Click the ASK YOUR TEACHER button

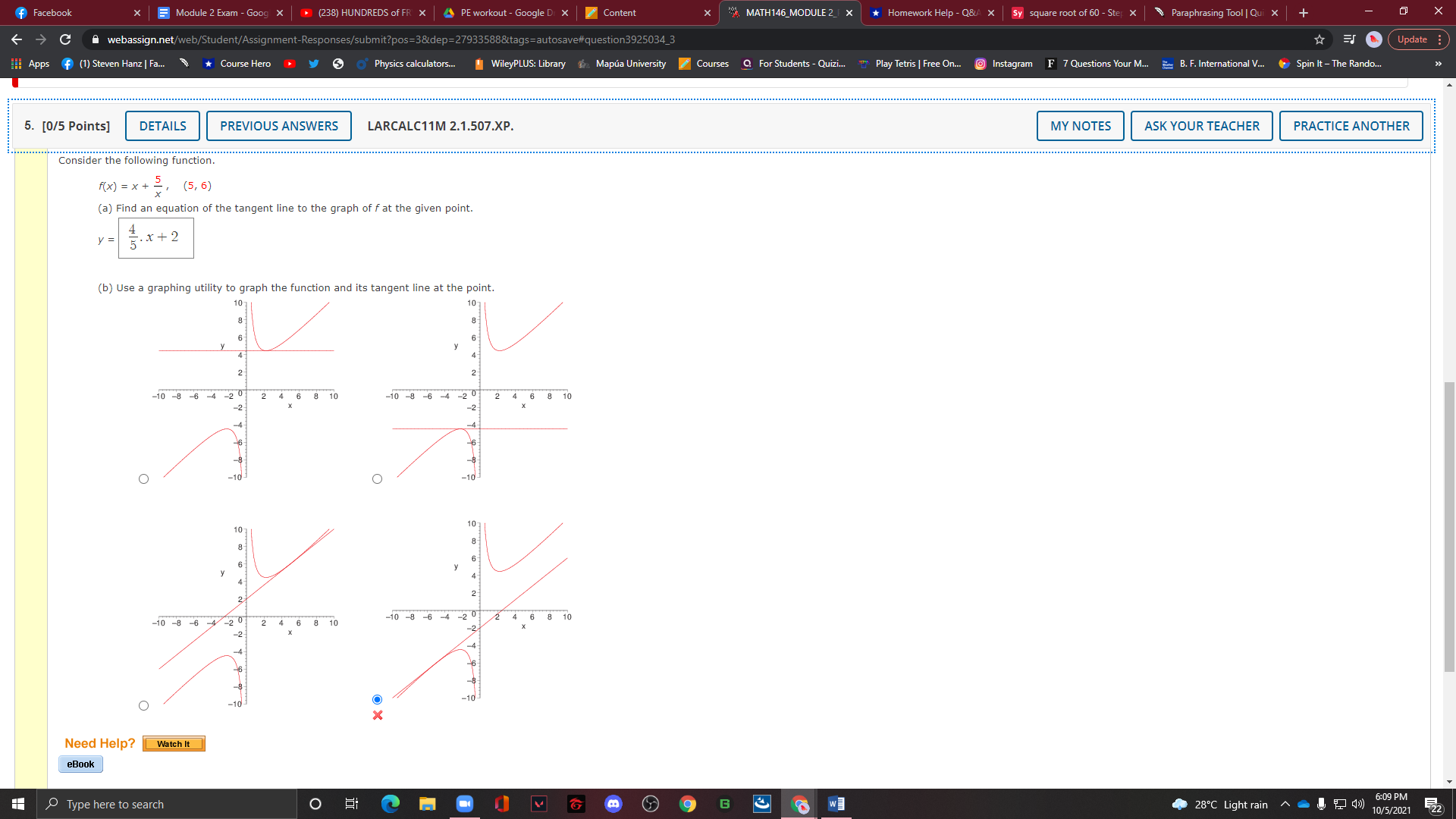pos(1200,126)
